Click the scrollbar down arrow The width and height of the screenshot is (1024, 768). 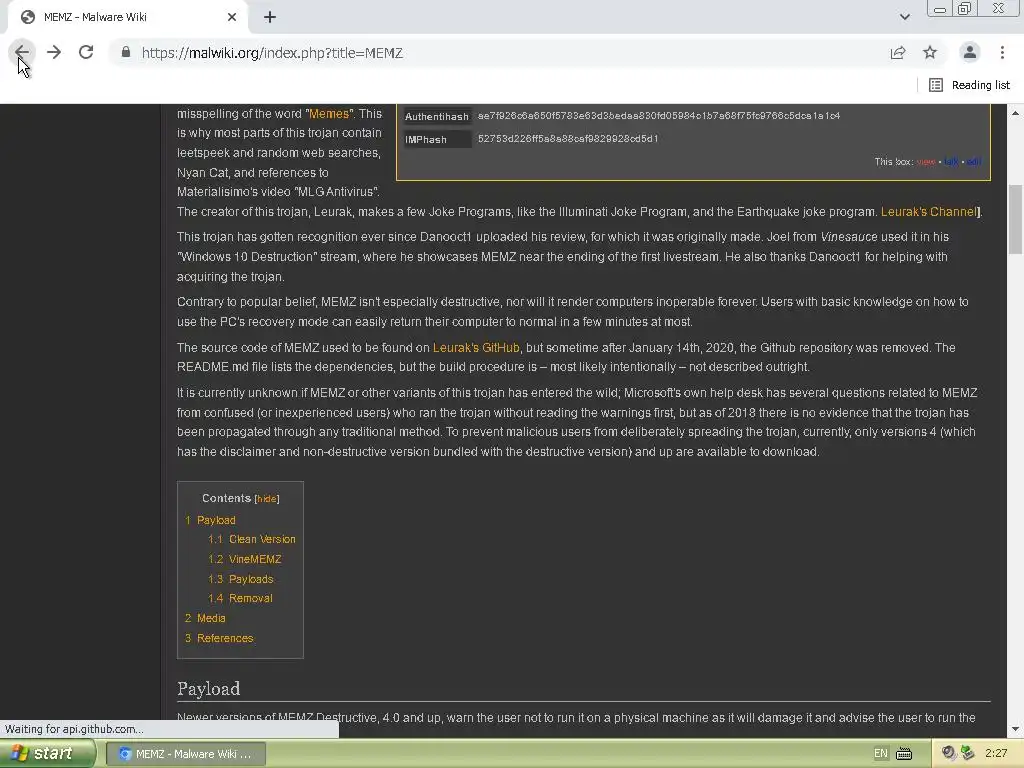click(x=1016, y=729)
